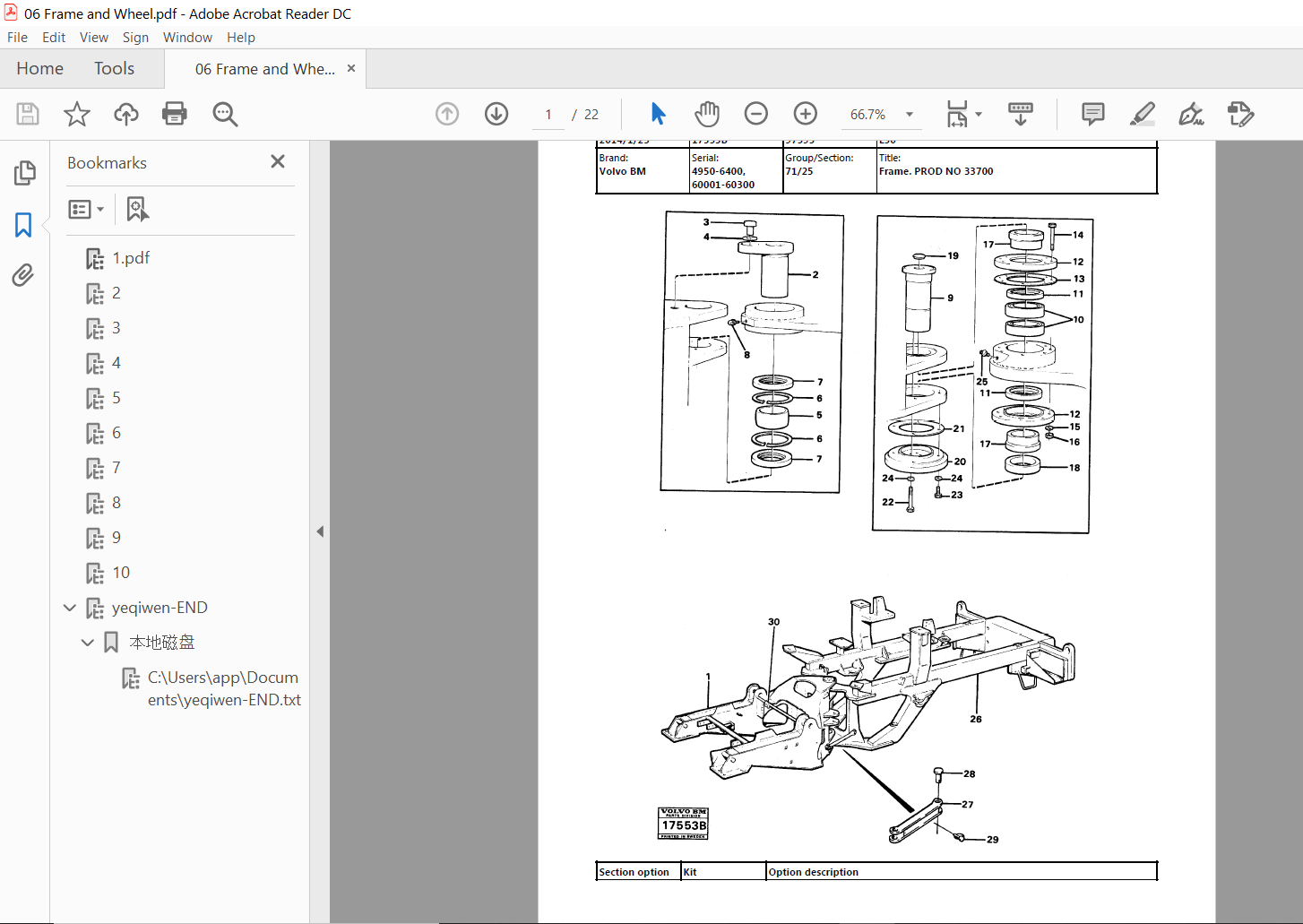Go to next page arrow
Viewport: 1303px width, 924px height.
(x=496, y=114)
